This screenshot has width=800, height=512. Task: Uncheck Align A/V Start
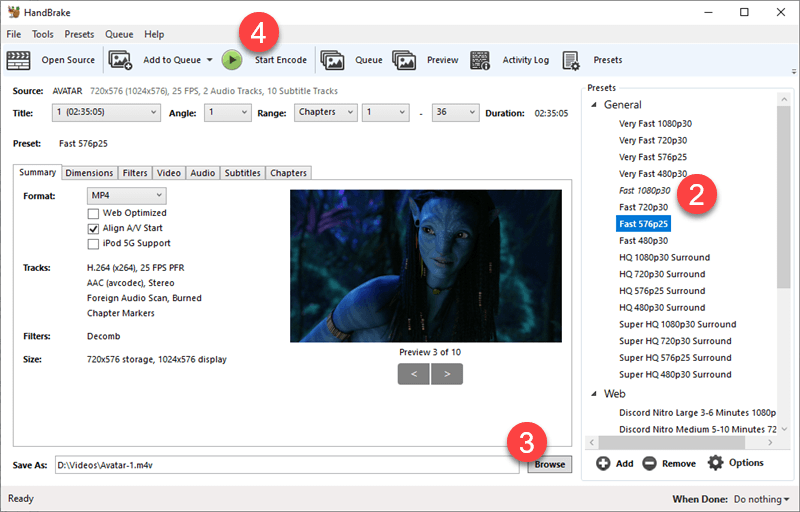tap(93, 228)
